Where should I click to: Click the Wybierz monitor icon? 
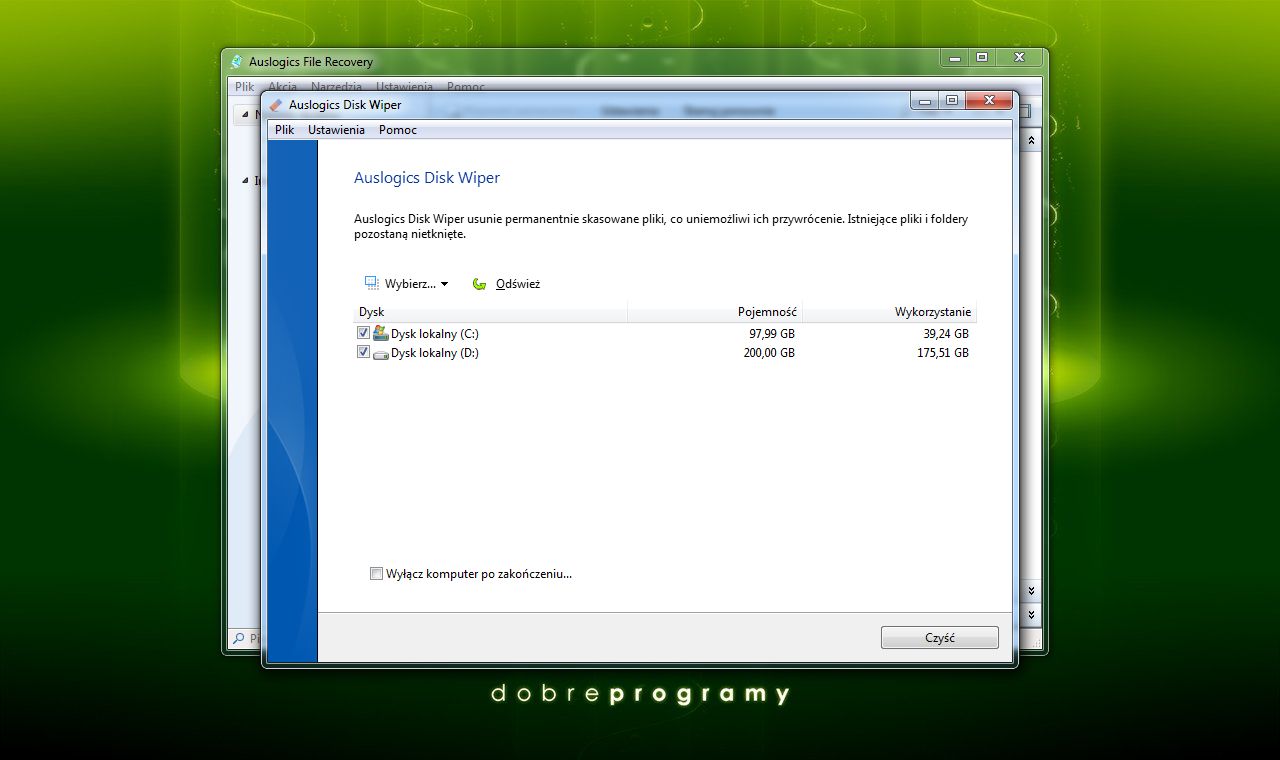[x=372, y=283]
